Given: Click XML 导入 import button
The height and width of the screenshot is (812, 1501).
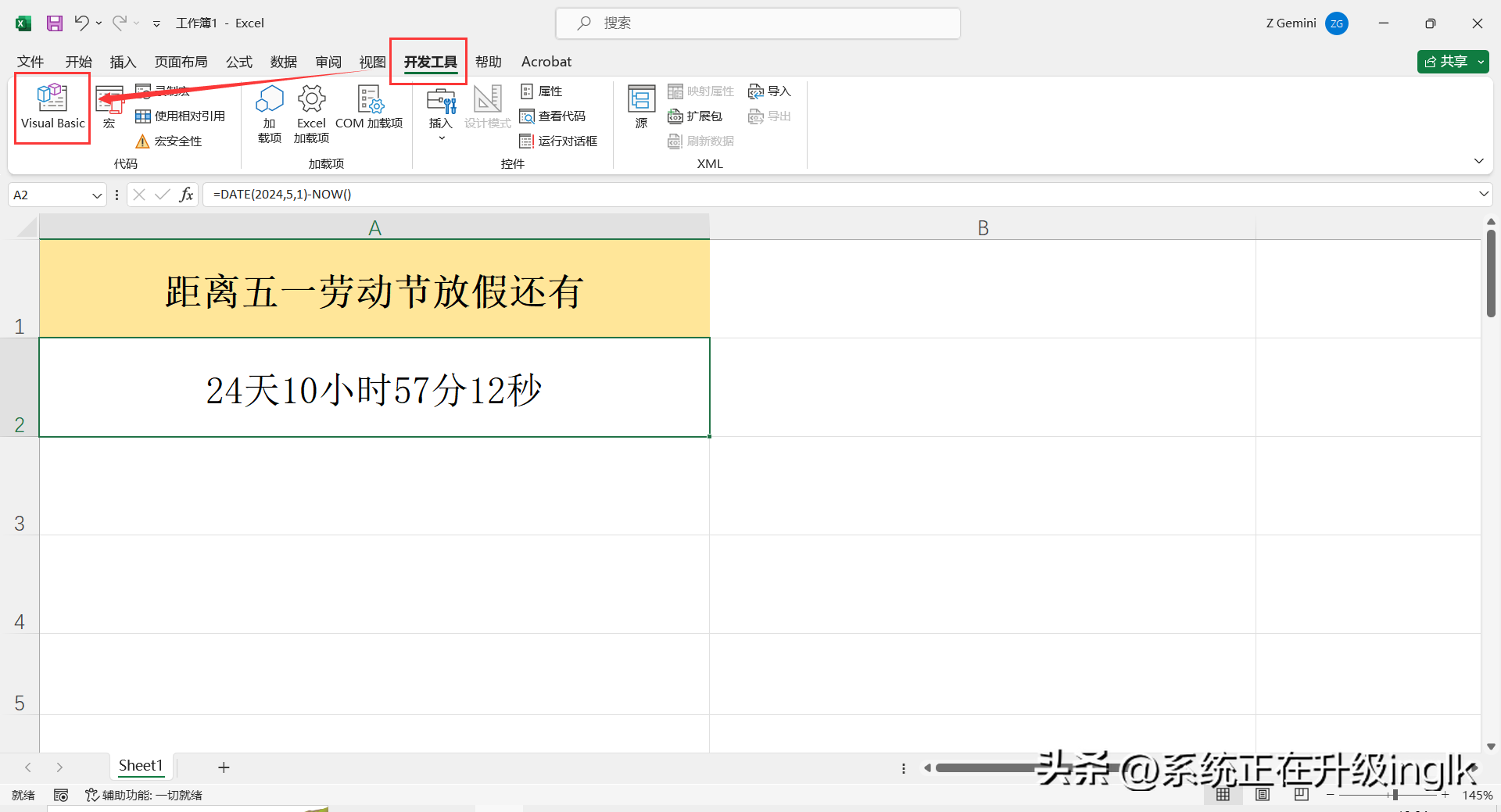Looking at the screenshot, I should 770,91.
